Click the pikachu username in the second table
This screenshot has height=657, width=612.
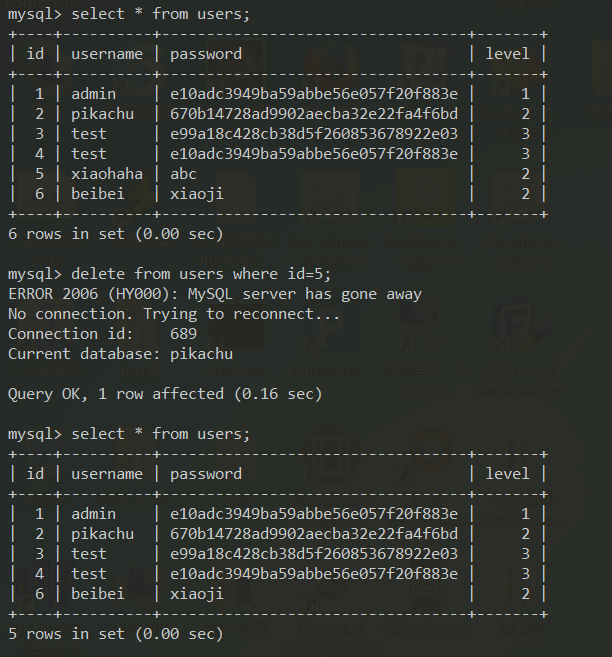pos(102,534)
